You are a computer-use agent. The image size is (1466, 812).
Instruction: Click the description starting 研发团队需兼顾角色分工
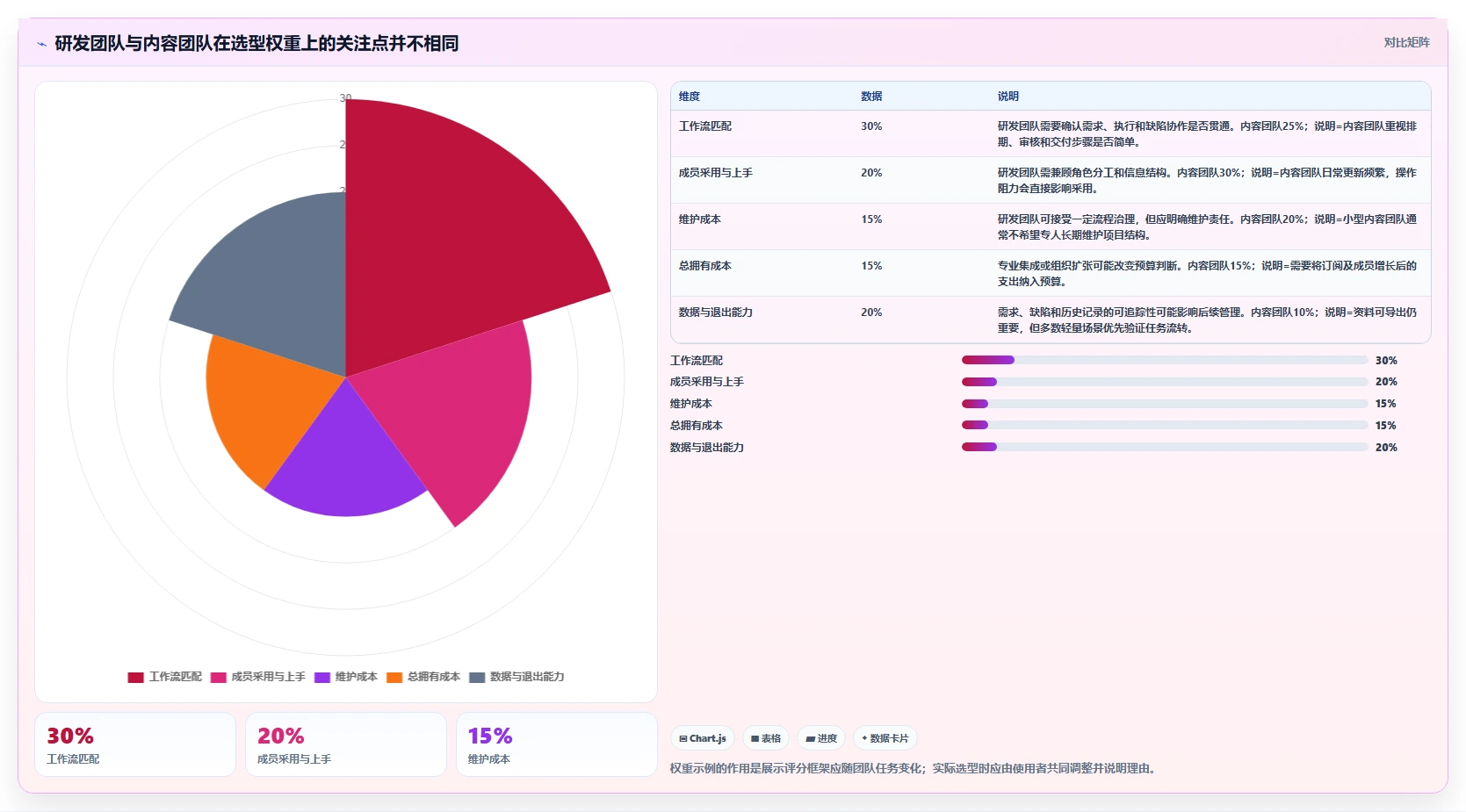point(1208,181)
